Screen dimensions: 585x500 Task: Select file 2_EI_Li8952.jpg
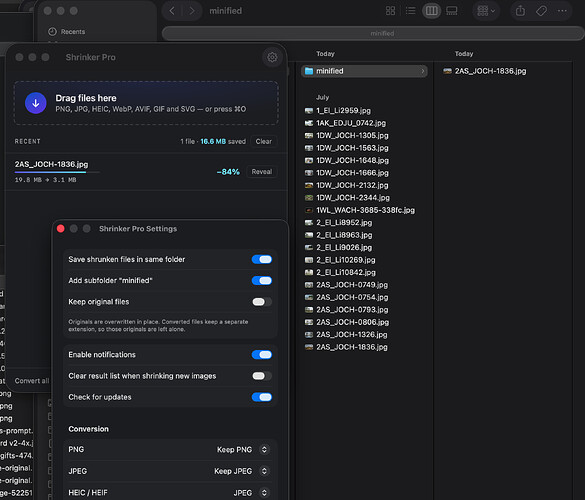[344, 222]
